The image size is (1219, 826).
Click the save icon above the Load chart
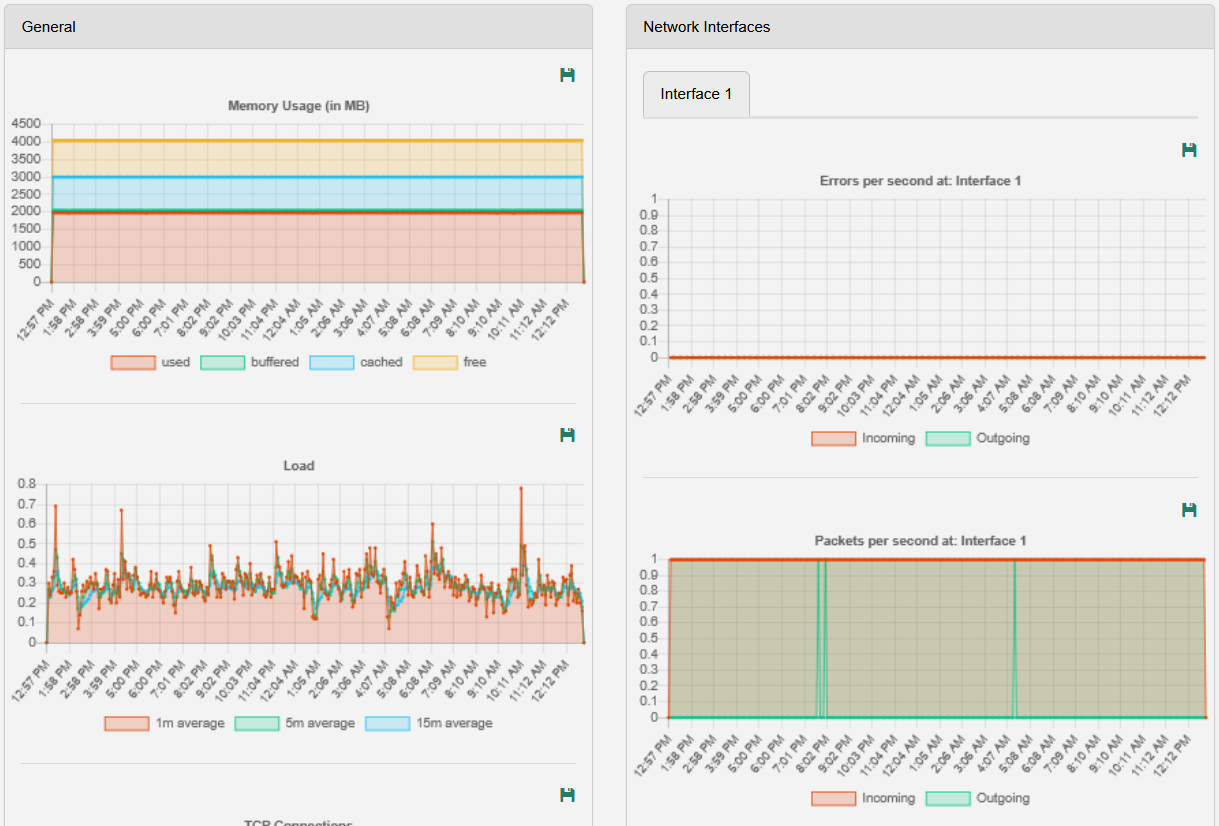coord(567,435)
